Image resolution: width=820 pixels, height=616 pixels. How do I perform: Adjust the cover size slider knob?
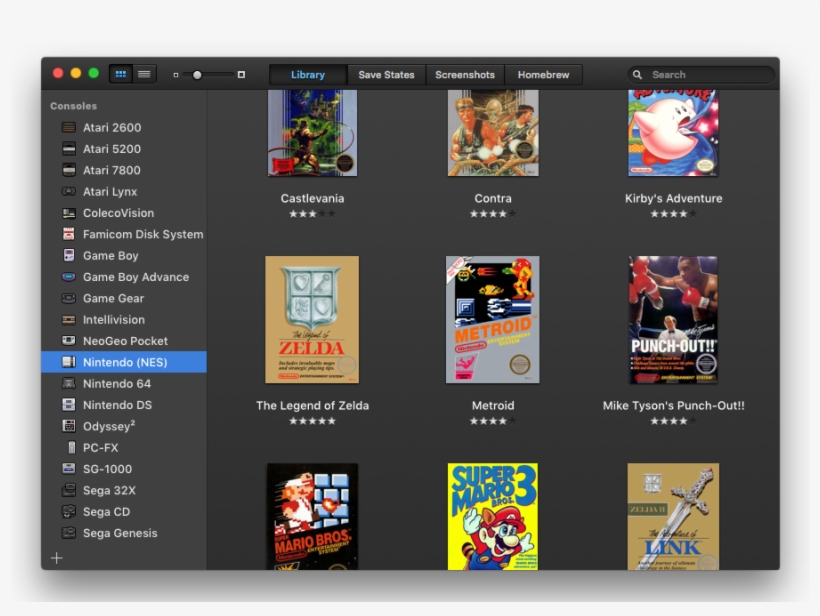tap(197, 75)
